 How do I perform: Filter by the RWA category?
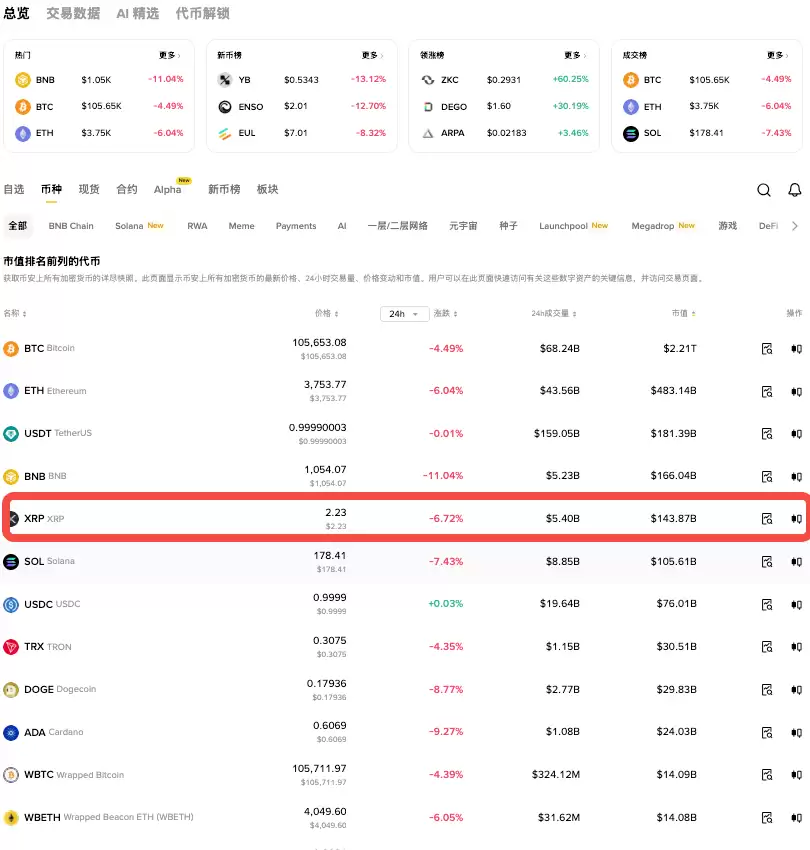pos(197,226)
